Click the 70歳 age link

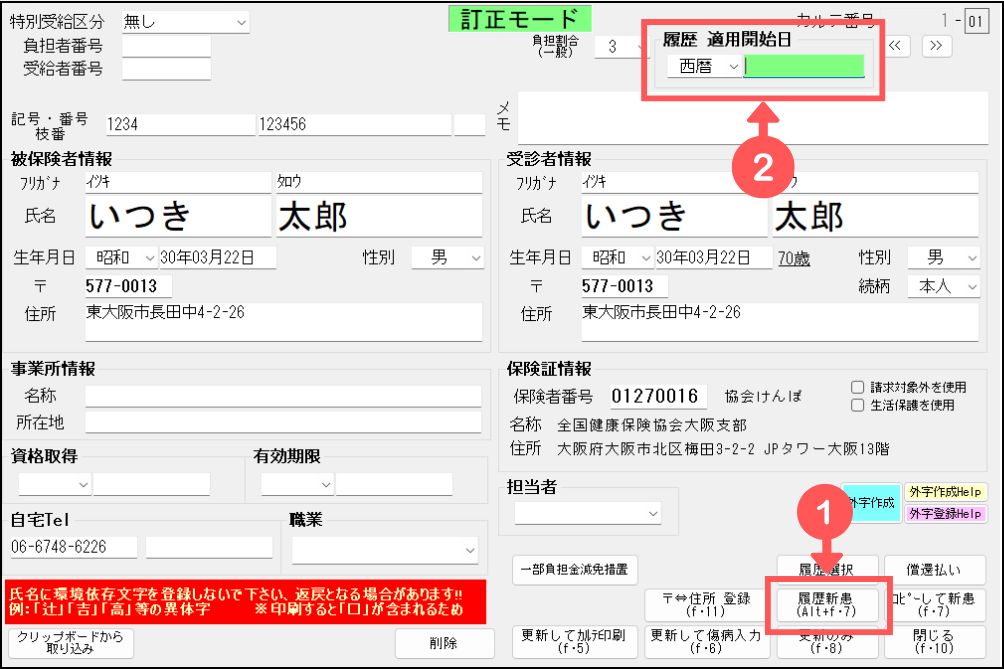(x=794, y=258)
